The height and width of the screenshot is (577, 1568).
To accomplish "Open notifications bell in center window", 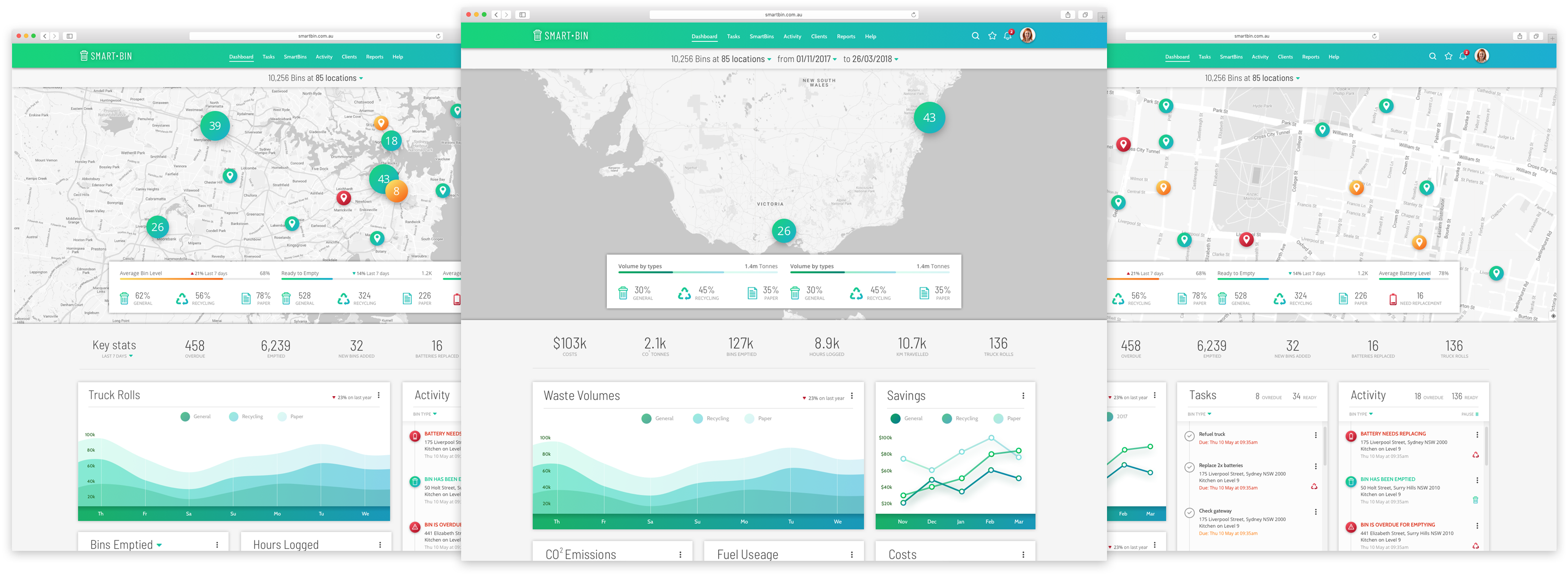I will (x=1007, y=36).
